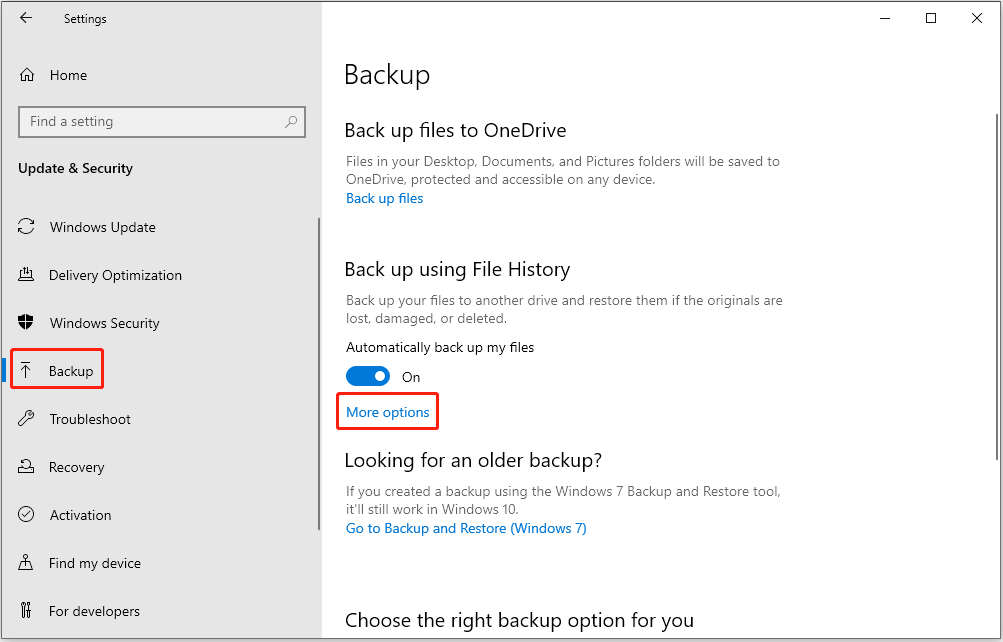
Task: Click the Find a setting search box
Action: [162, 121]
